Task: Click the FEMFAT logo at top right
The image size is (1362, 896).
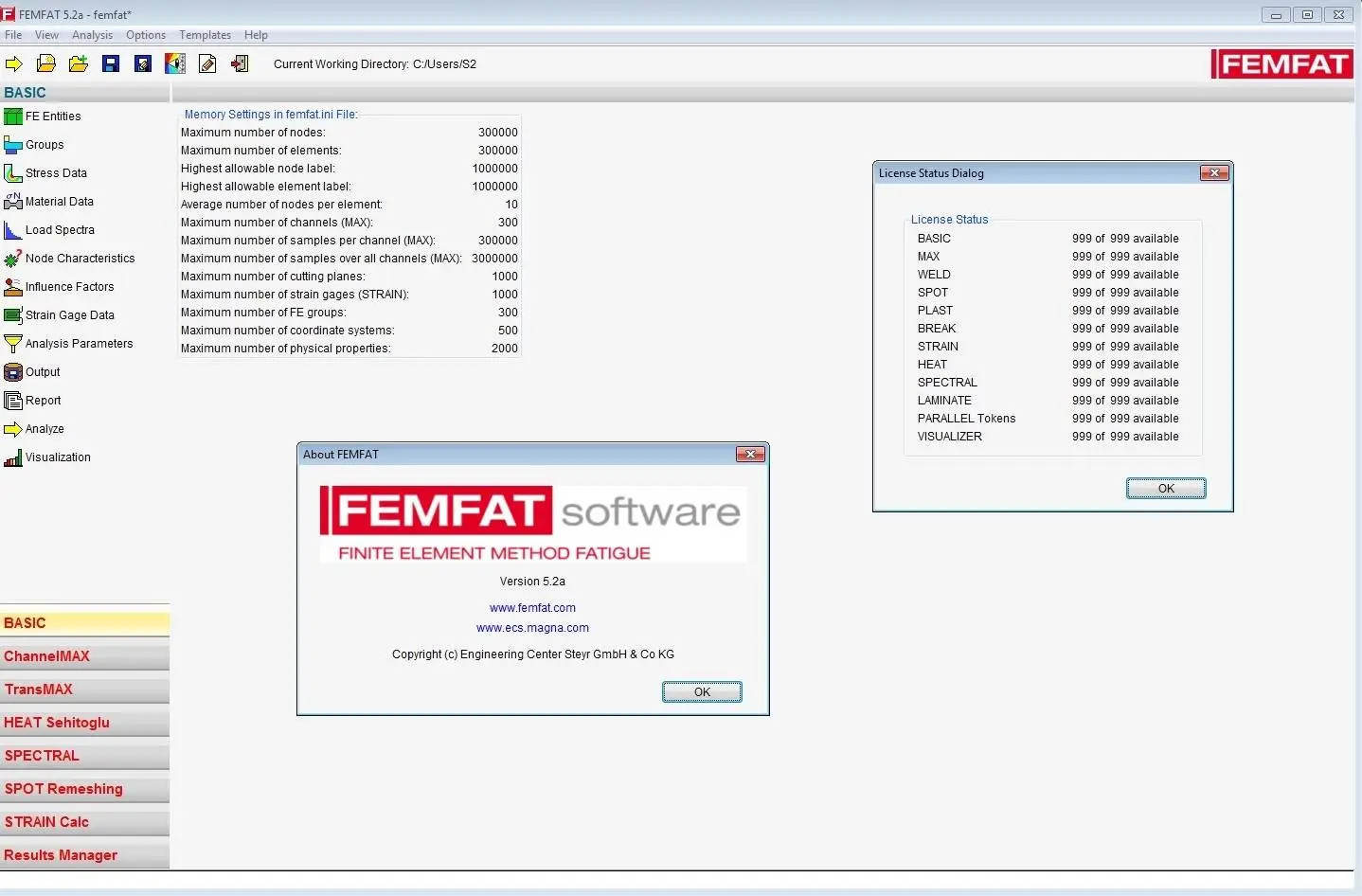Action: (1282, 64)
